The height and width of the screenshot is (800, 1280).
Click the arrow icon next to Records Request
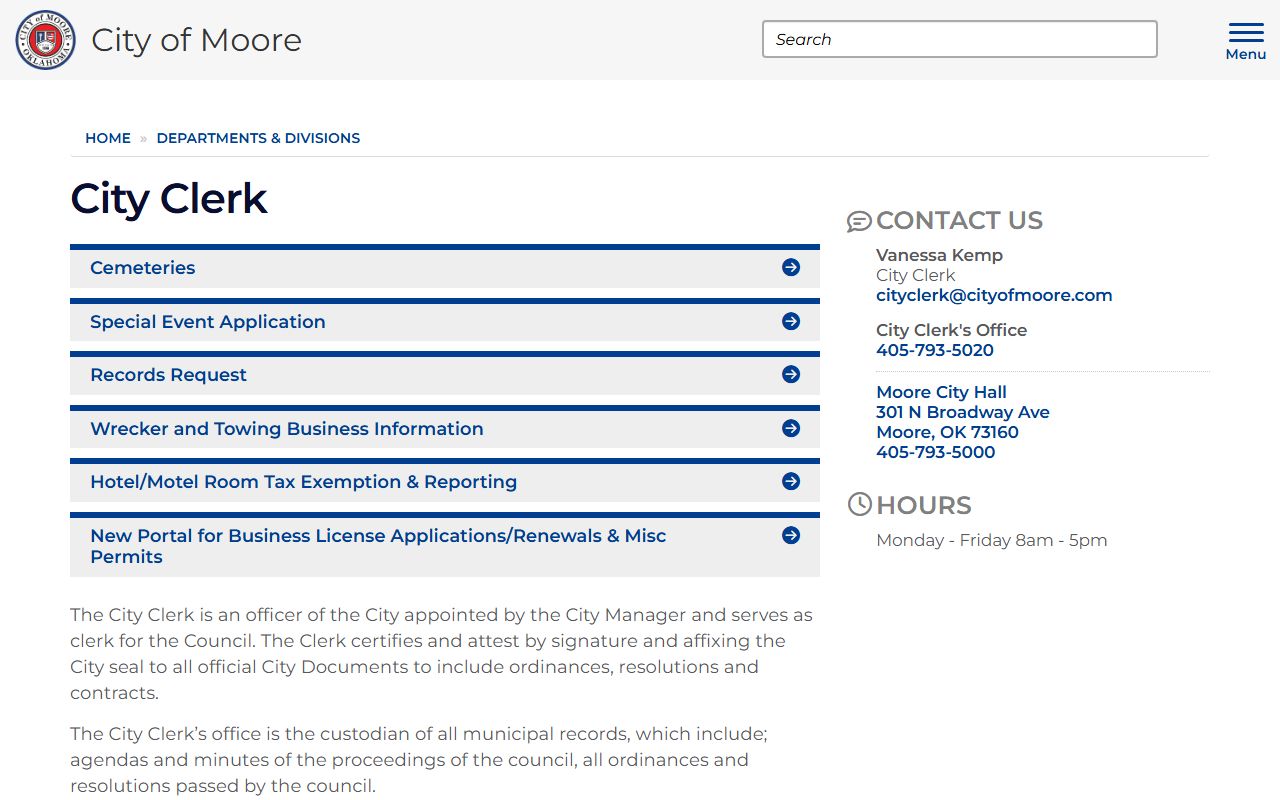791,374
